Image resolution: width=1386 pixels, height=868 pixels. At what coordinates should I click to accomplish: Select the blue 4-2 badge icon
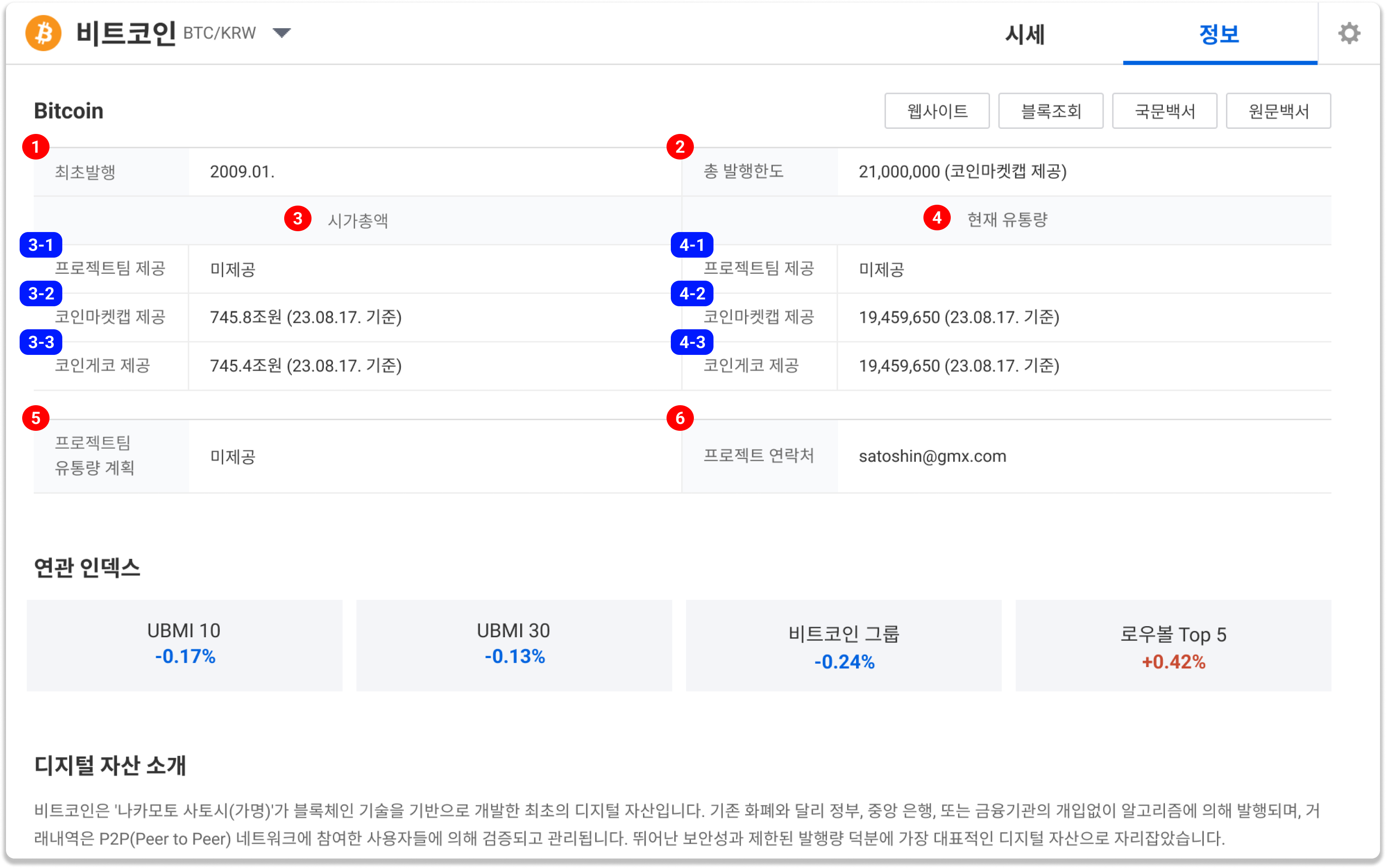[693, 293]
